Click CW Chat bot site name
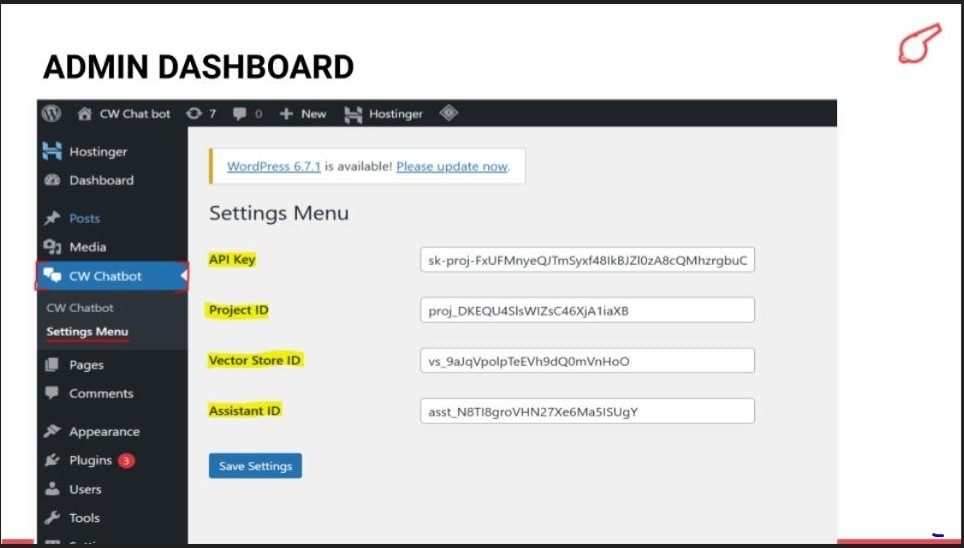Viewport: 964px width, 548px height. tap(135, 114)
